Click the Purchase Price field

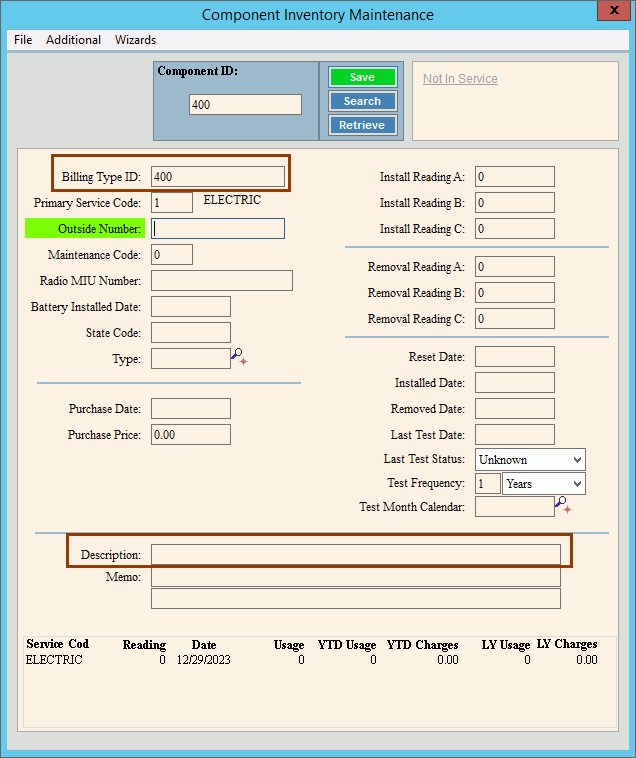[x=190, y=435]
